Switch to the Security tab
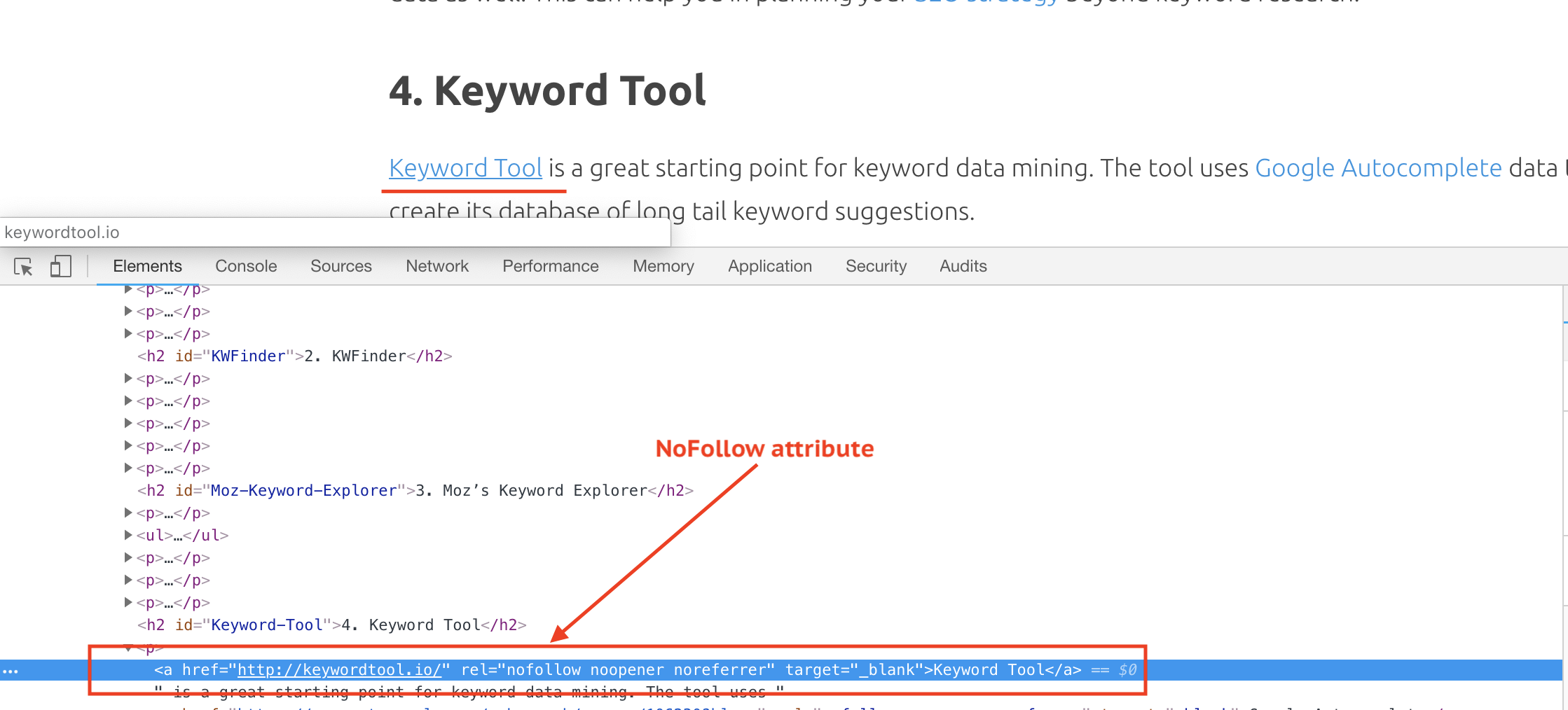This screenshot has height=710, width=1568. 876,266
